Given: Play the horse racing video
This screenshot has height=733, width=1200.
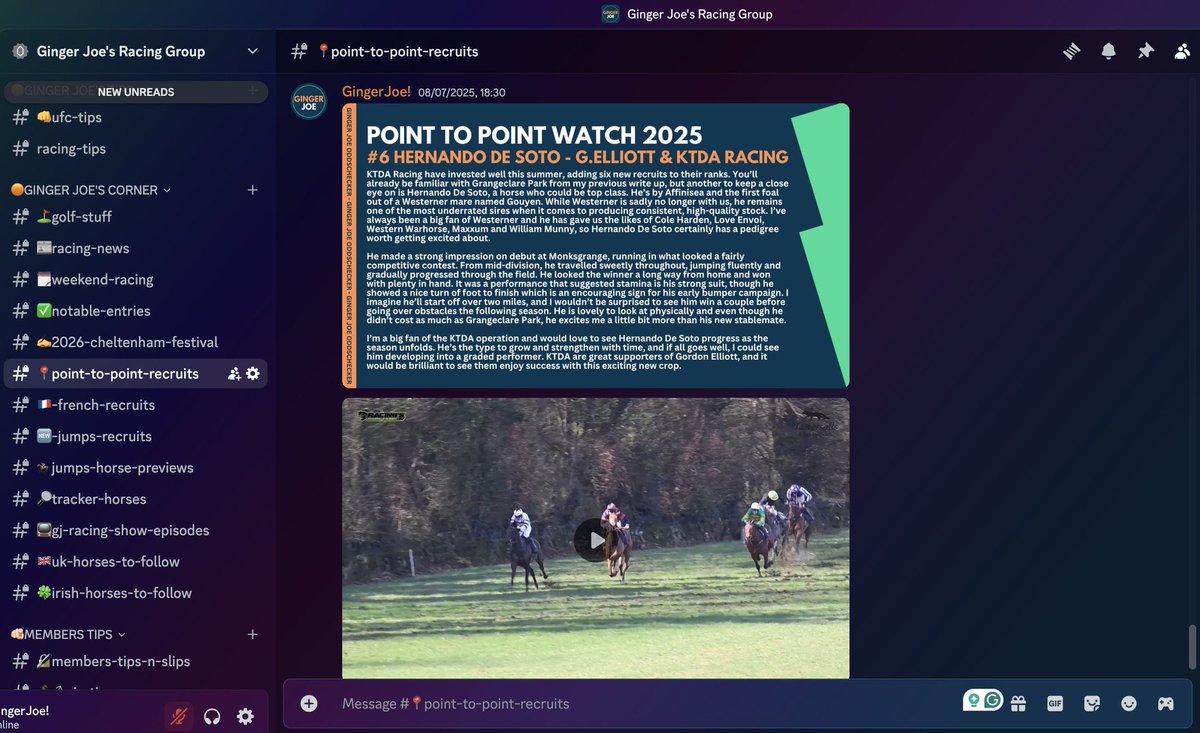Looking at the screenshot, I should pyautogui.click(x=595, y=540).
